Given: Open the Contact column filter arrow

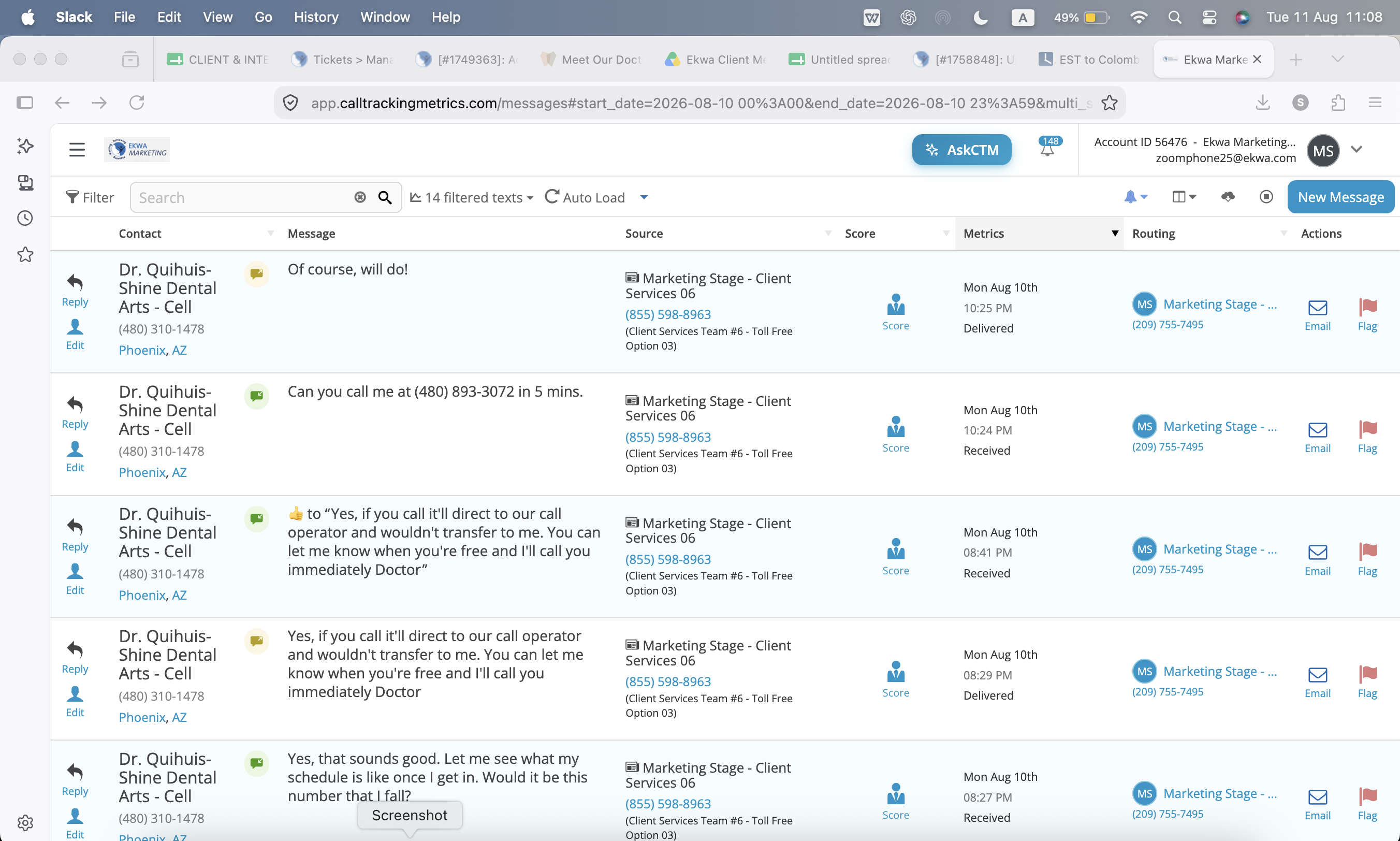Looking at the screenshot, I should 271,234.
